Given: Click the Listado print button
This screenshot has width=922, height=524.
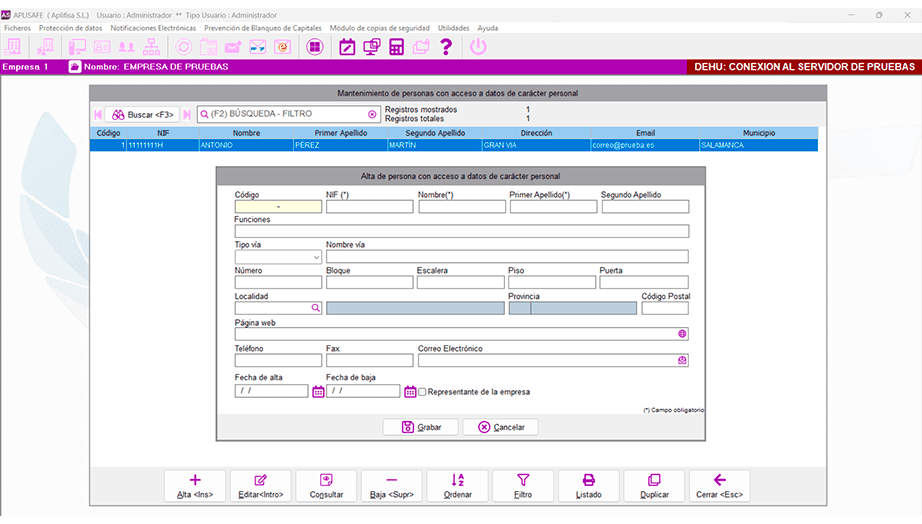Looking at the screenshot, I should (x=589, y=486).
